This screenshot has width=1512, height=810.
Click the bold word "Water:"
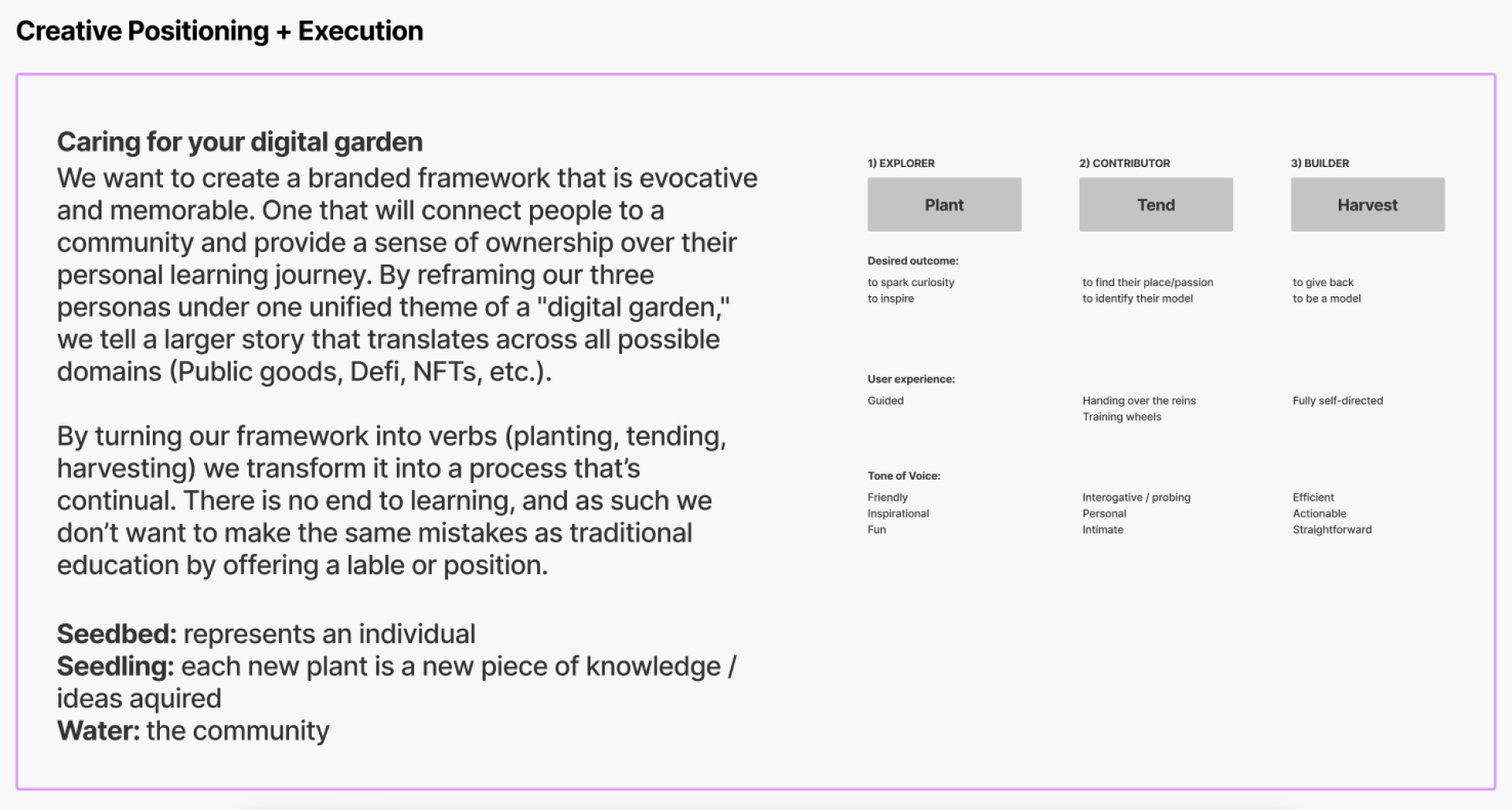[x=98, y=731]
